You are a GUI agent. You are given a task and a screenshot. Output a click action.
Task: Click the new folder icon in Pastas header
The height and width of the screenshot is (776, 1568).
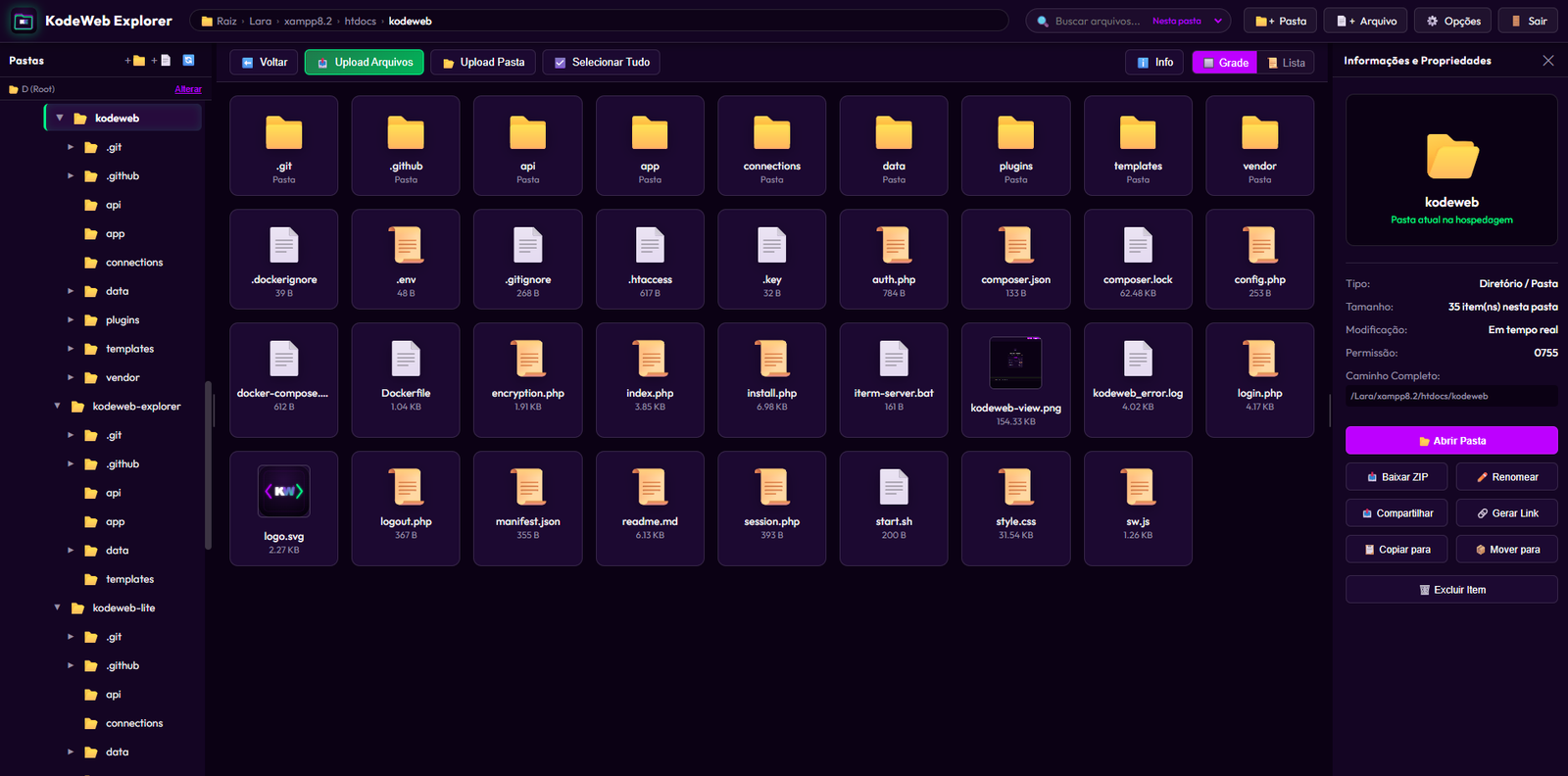pyautogui.click(x=135, y=61)
